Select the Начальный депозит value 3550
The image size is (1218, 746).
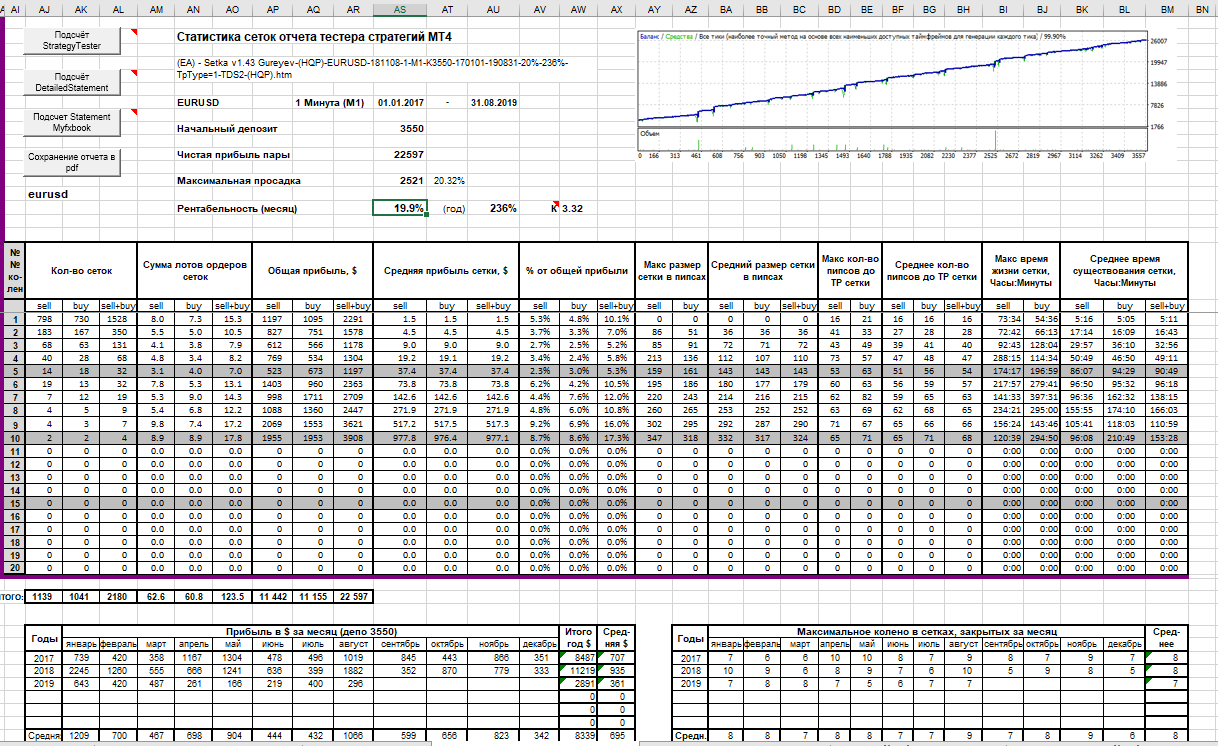[411, 129]
